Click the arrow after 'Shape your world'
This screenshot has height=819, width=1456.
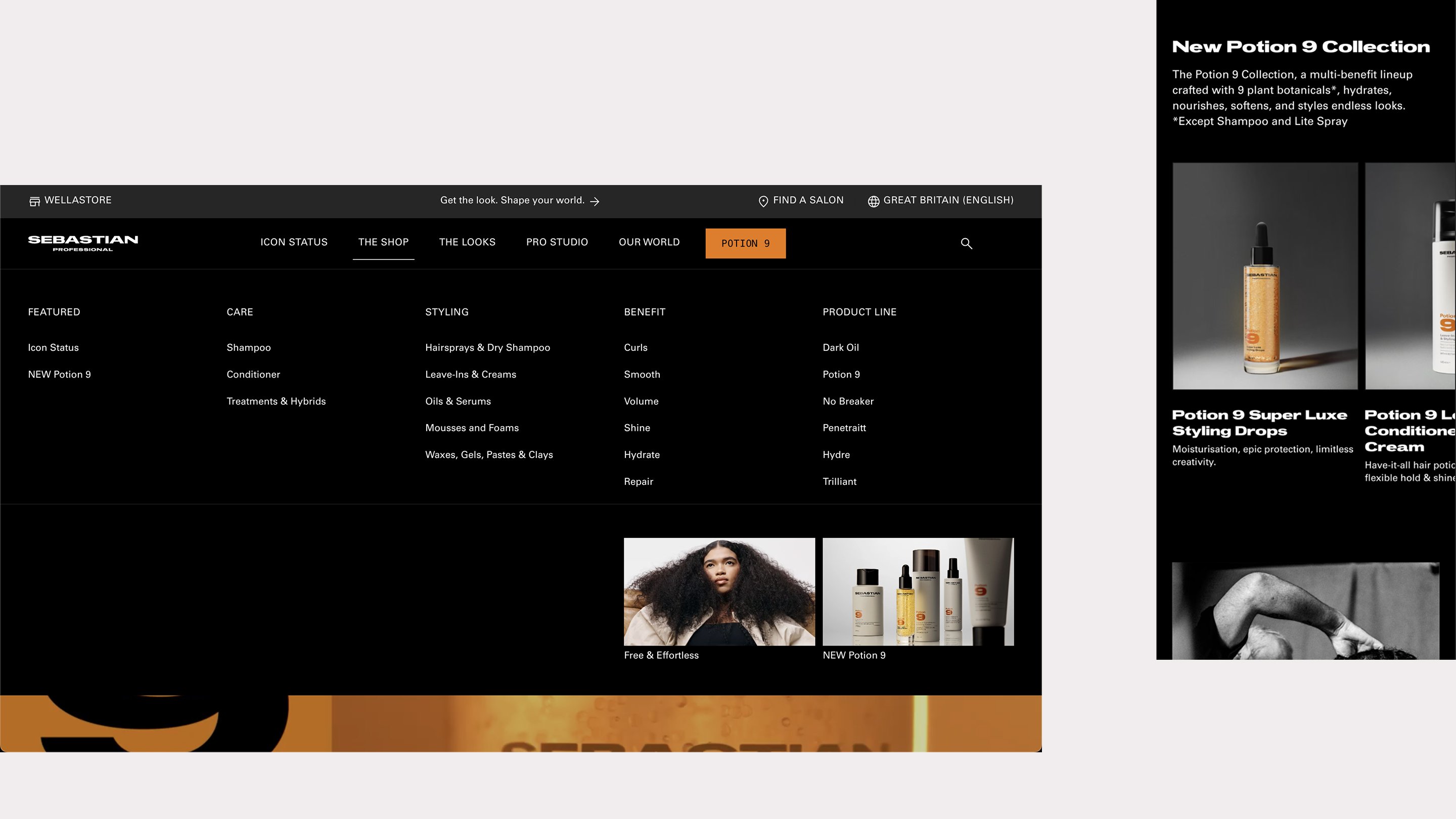point(595,201)
